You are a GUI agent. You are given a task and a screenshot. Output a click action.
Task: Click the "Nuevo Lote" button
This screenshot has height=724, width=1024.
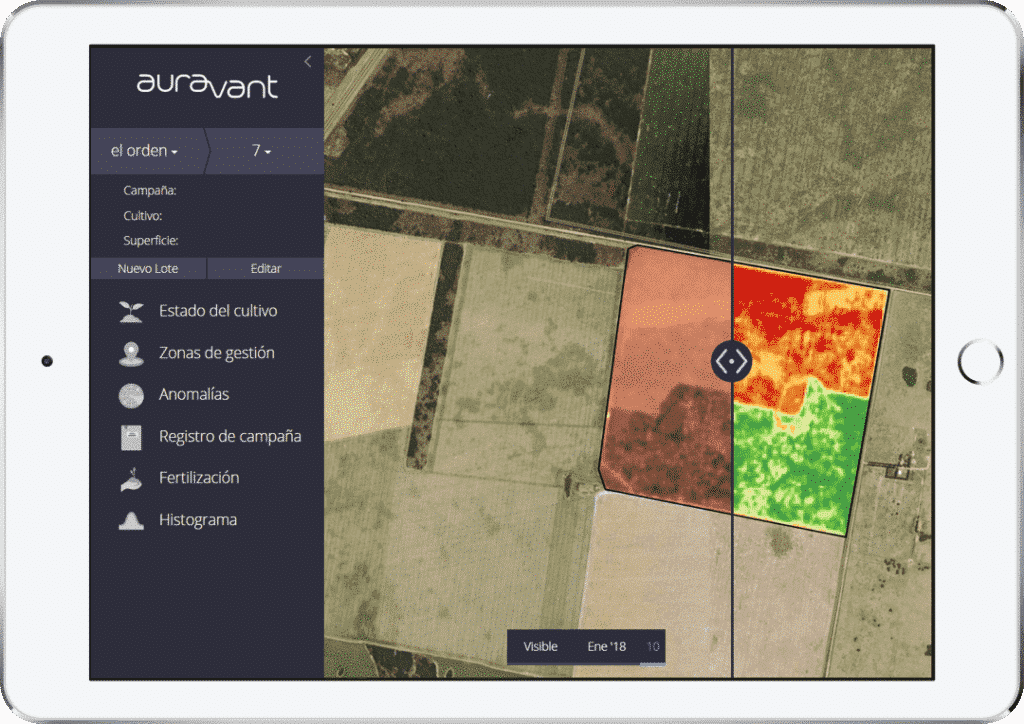[x=148, y=269]
